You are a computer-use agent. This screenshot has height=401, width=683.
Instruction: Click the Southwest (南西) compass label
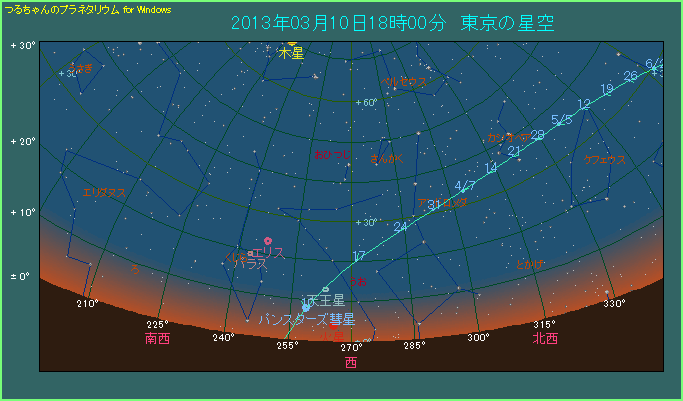157,339
